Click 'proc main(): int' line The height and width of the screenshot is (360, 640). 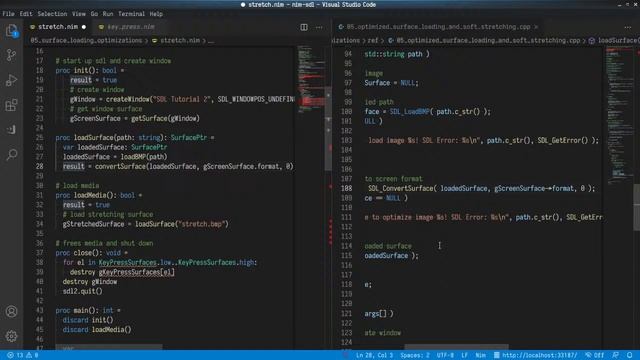pos(88,311)
